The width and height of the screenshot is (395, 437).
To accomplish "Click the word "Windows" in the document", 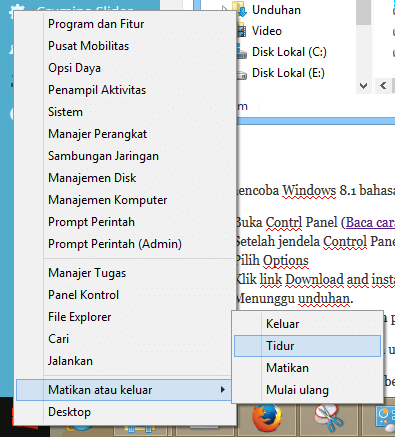I will click(309, 190).
